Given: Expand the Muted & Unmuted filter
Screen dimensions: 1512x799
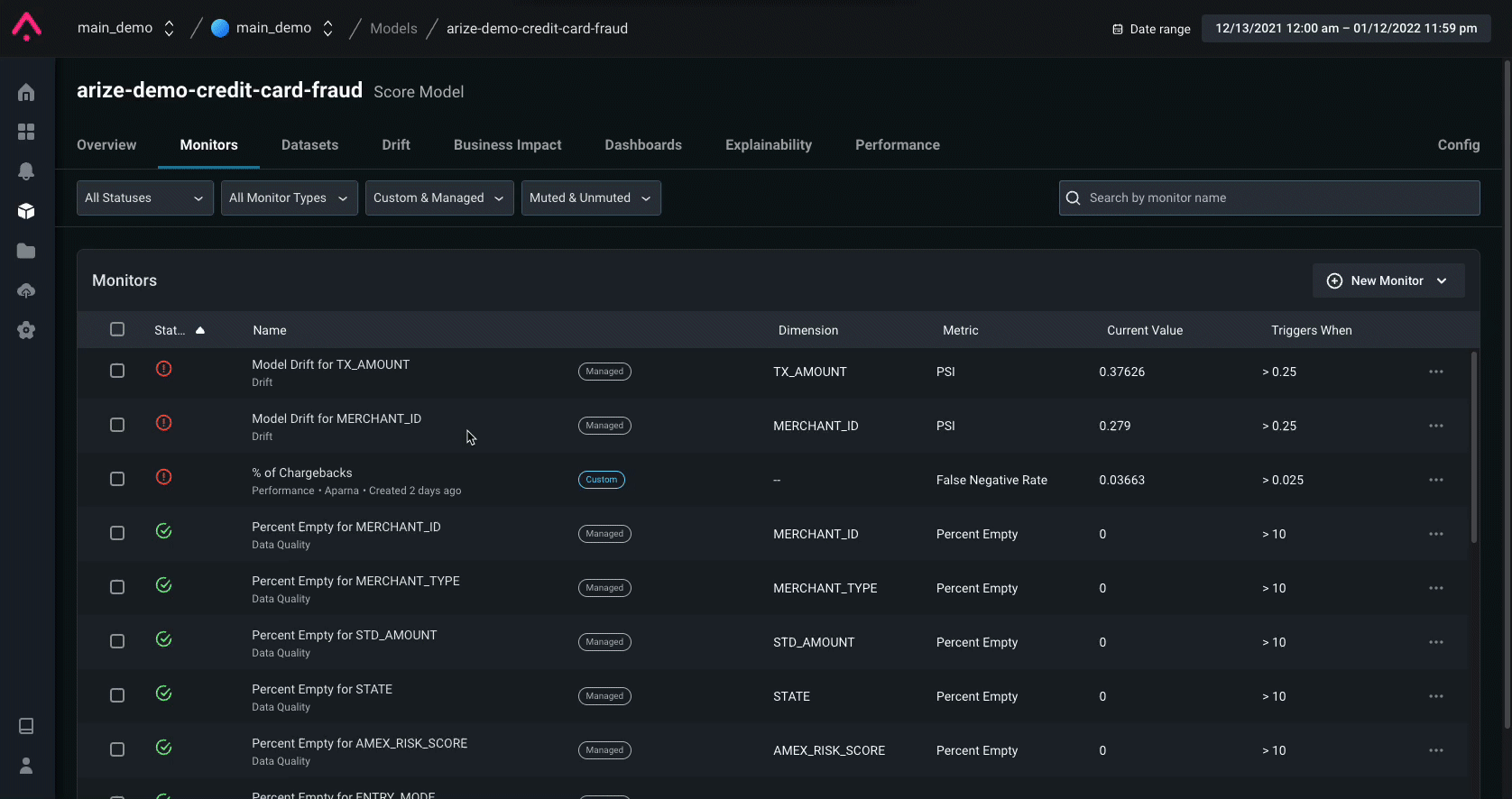Looking at the screenshot, I should 590,198.
